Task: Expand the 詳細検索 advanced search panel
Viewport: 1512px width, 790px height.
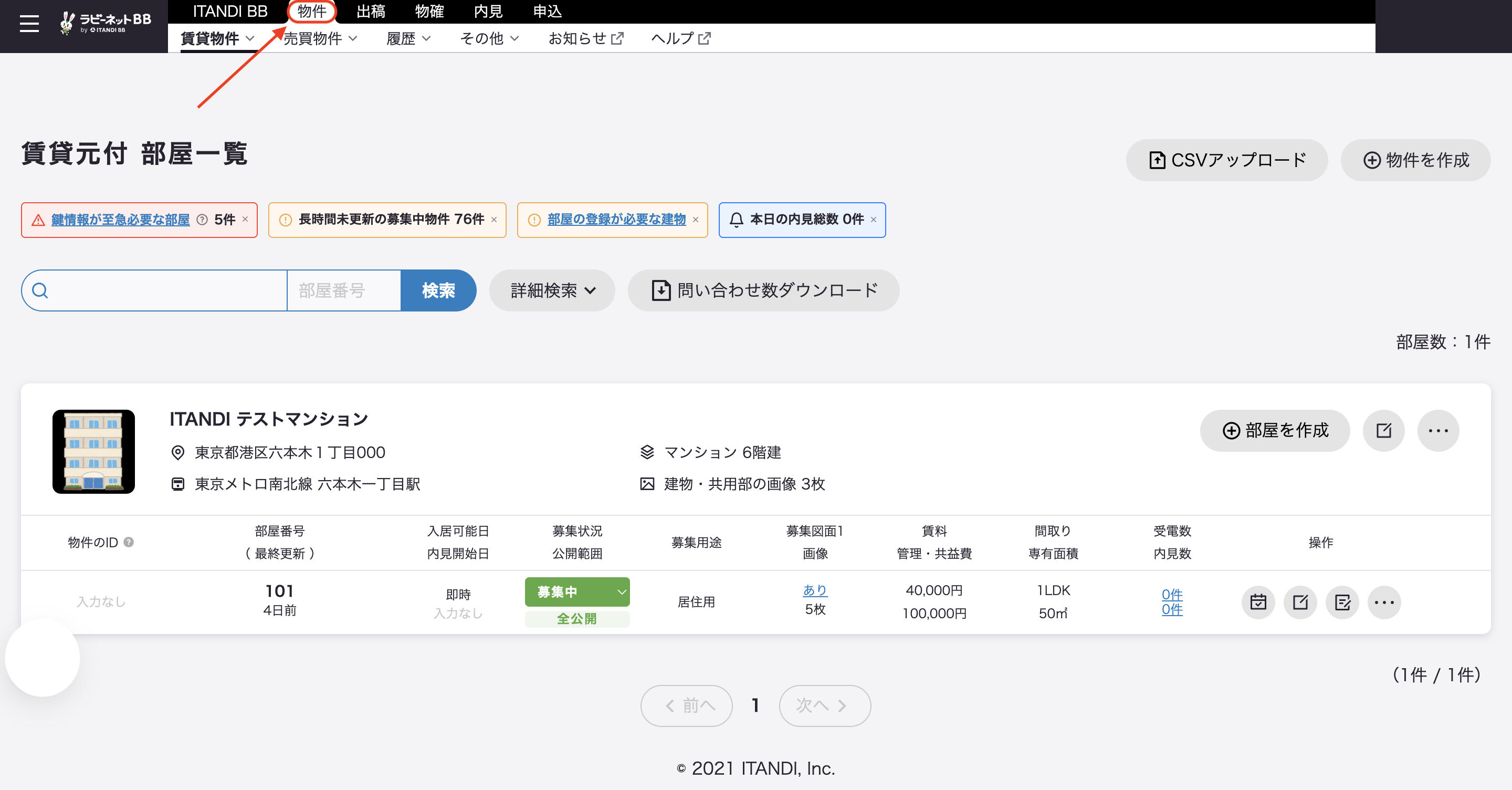Action: point(552,290)
